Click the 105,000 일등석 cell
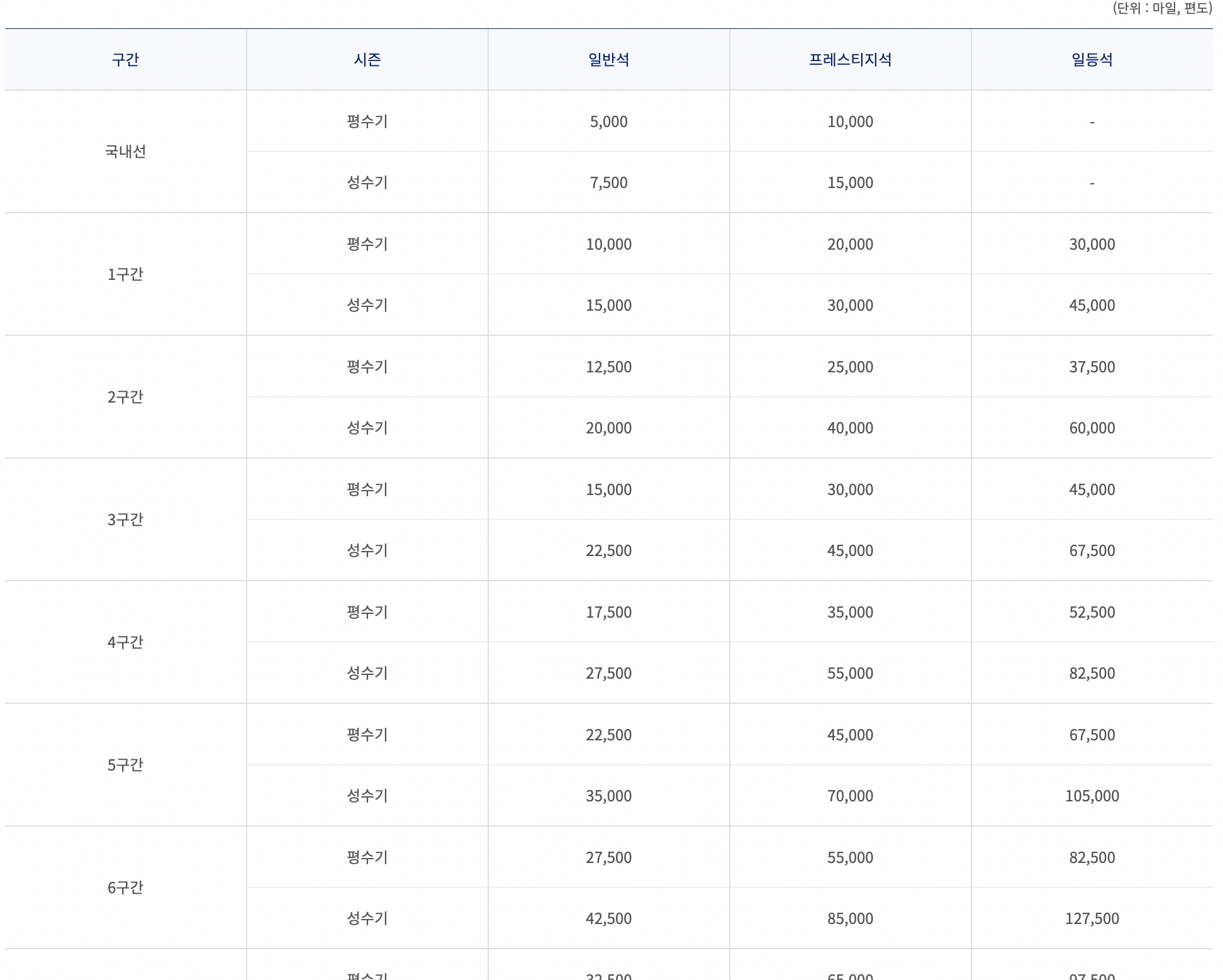The image size is (1223, 980). [1092, 796]
